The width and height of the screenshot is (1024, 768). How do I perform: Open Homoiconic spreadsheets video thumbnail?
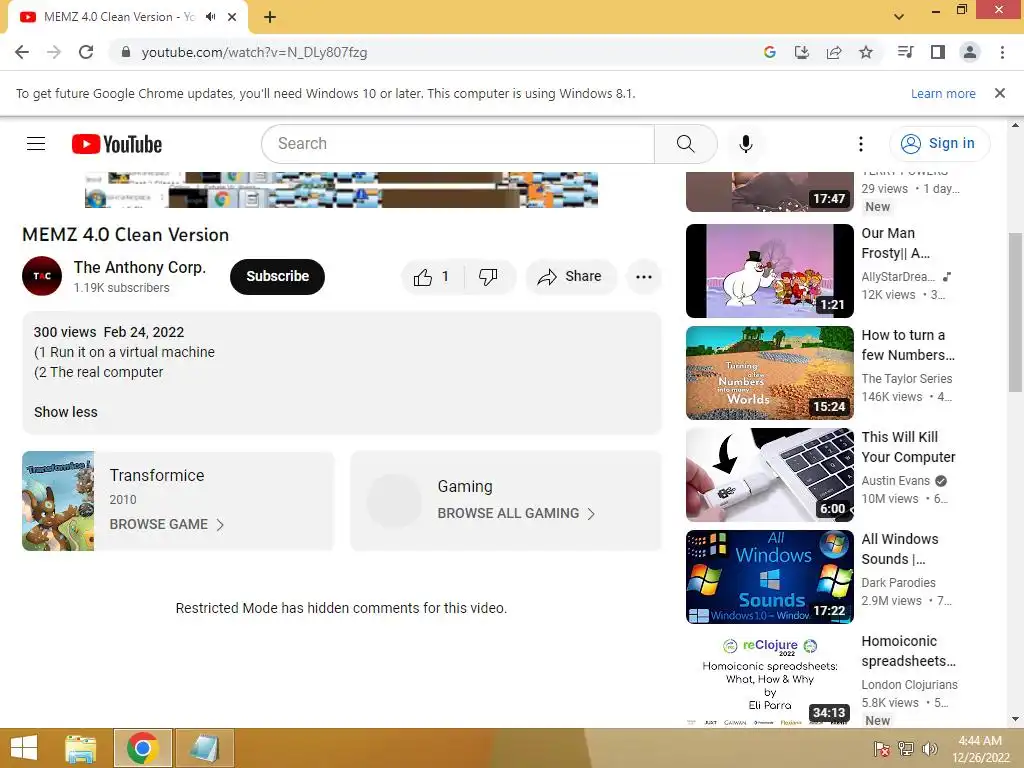coord(769,679)
